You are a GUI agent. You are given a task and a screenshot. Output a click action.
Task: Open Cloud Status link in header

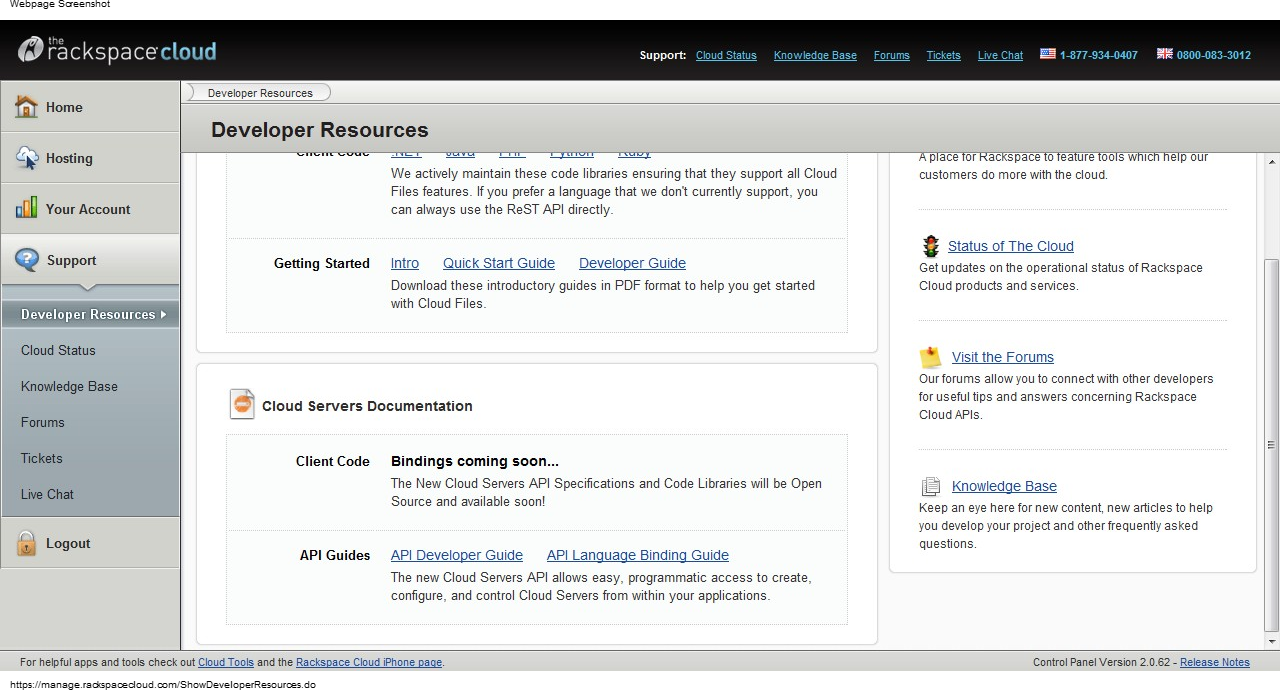[x=726, y=55]
